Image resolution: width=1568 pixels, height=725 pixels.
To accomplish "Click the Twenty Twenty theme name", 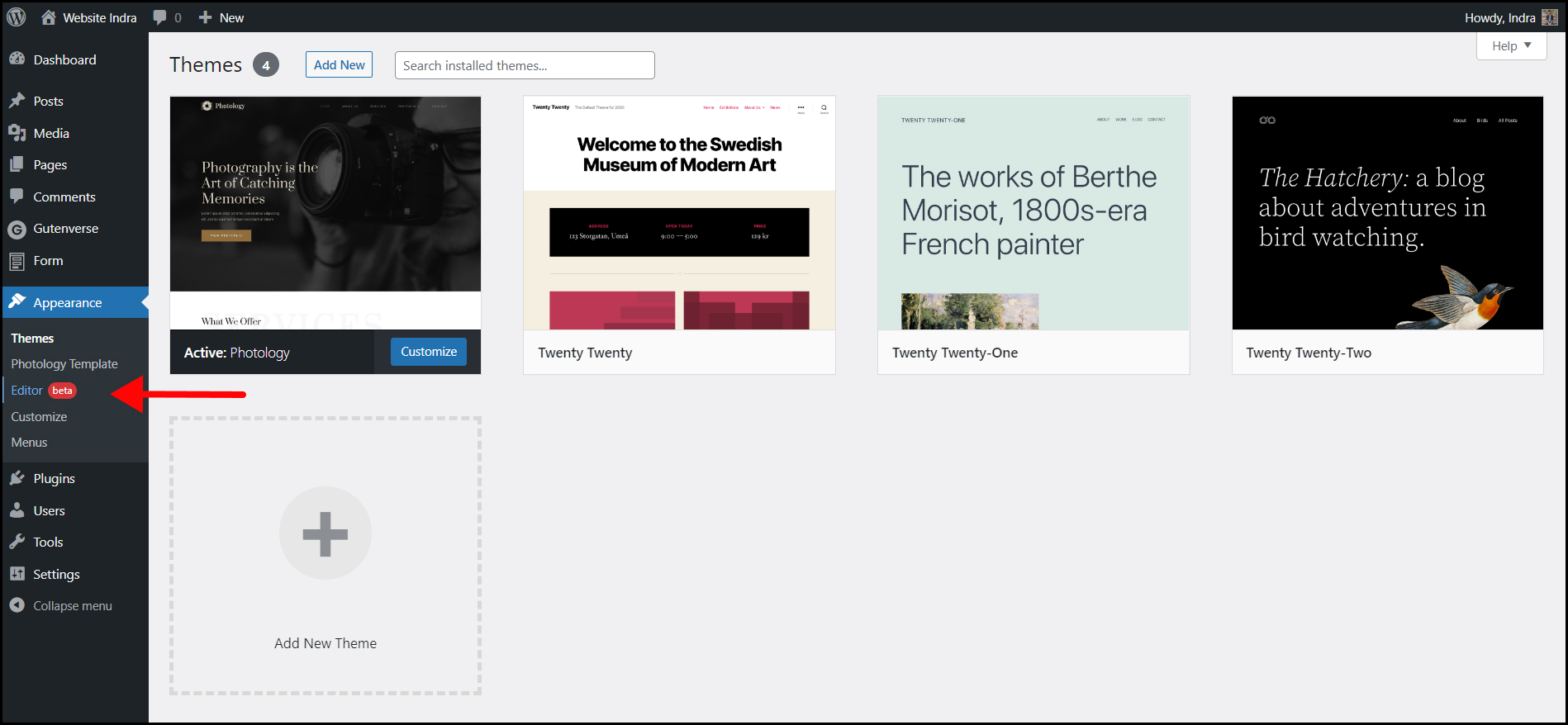I will point(585,353).
